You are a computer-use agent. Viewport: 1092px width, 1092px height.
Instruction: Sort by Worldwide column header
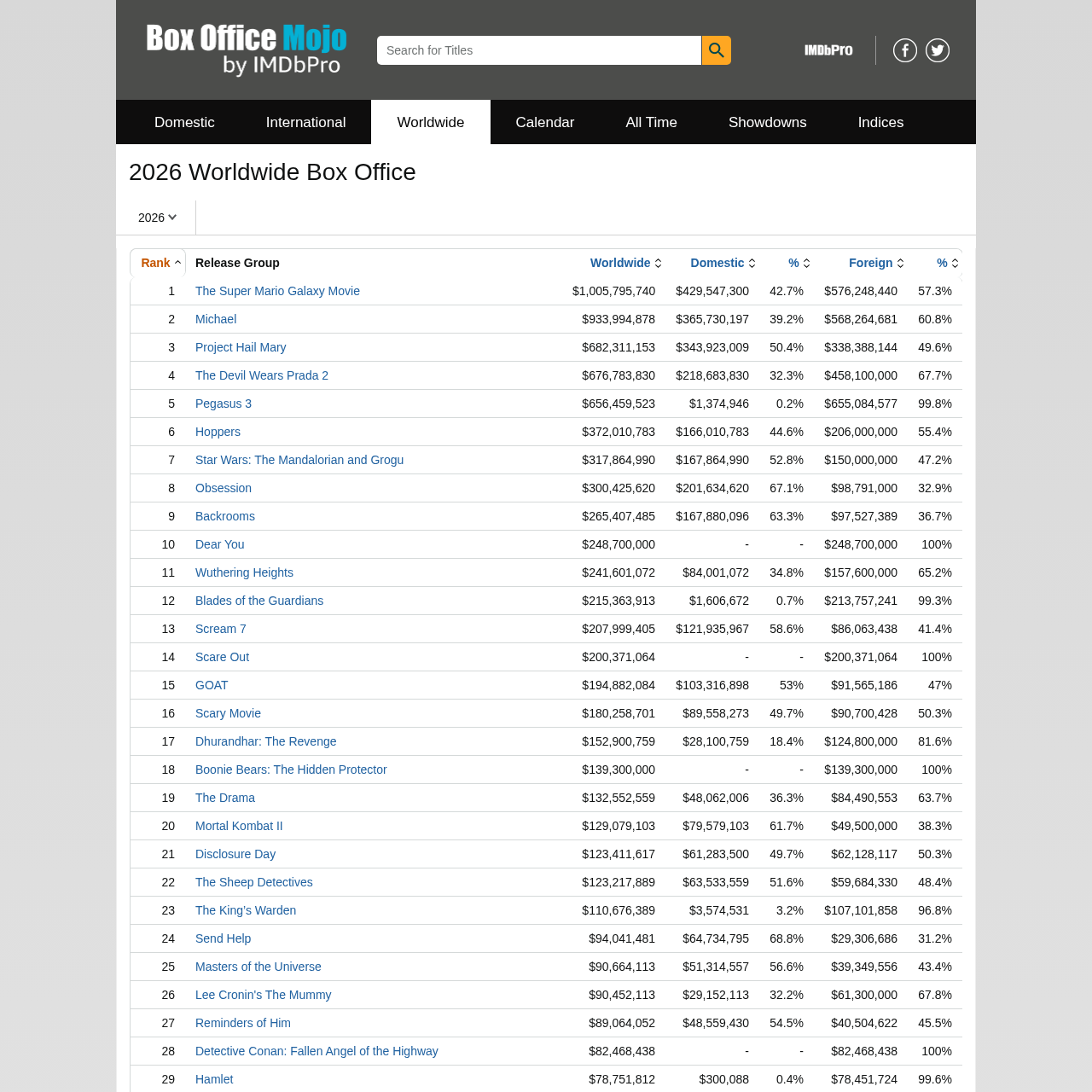point(625,263)
